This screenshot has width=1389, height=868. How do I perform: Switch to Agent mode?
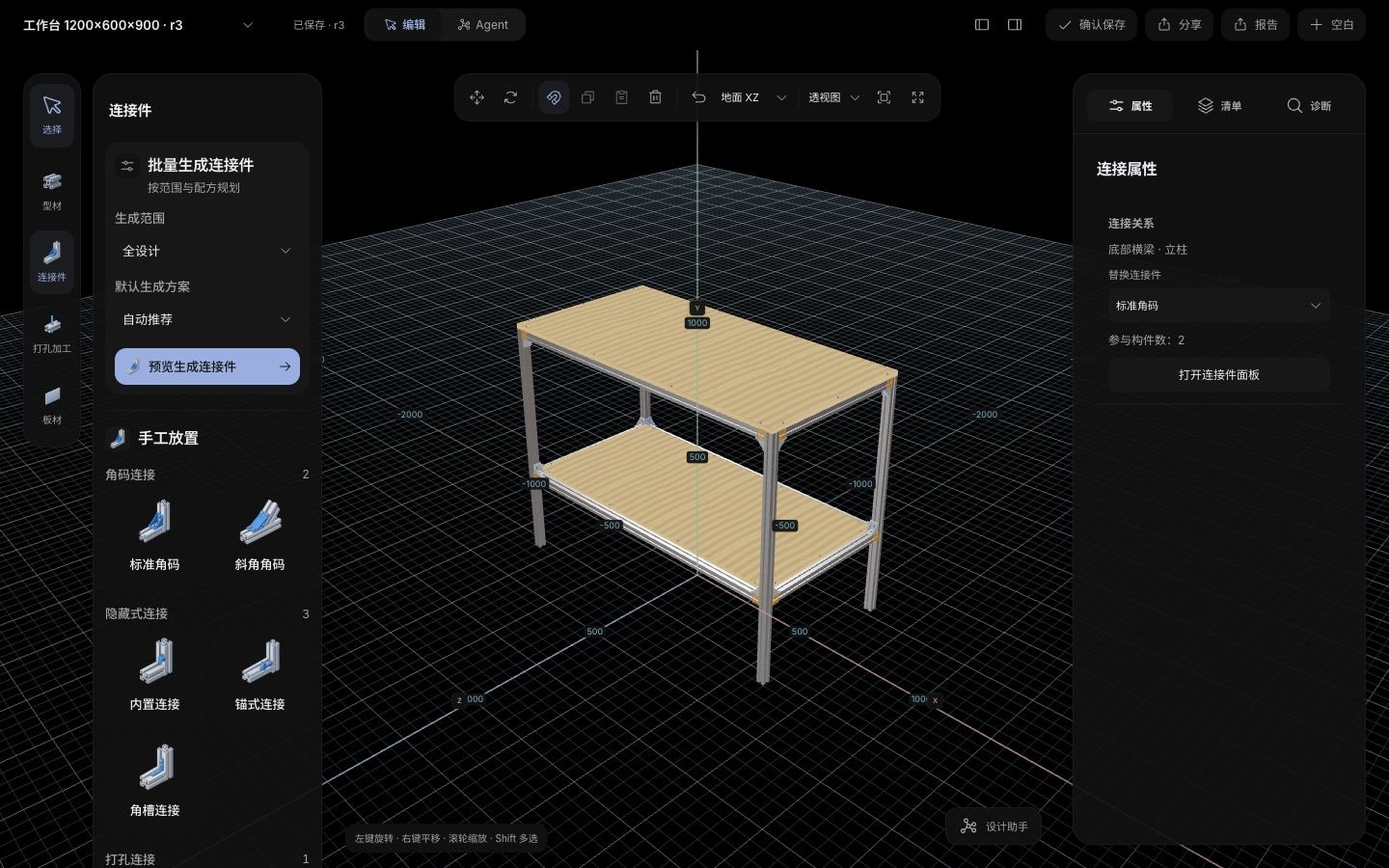(x=483, y=25)
